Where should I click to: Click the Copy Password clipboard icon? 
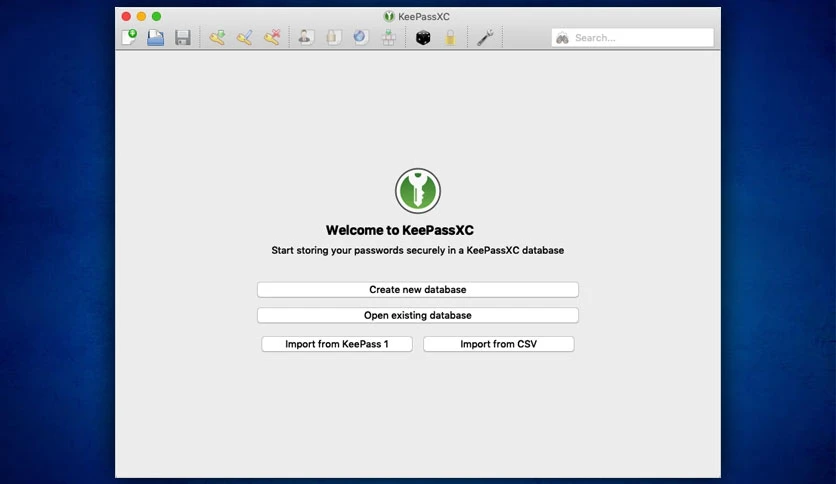point(334,37)
